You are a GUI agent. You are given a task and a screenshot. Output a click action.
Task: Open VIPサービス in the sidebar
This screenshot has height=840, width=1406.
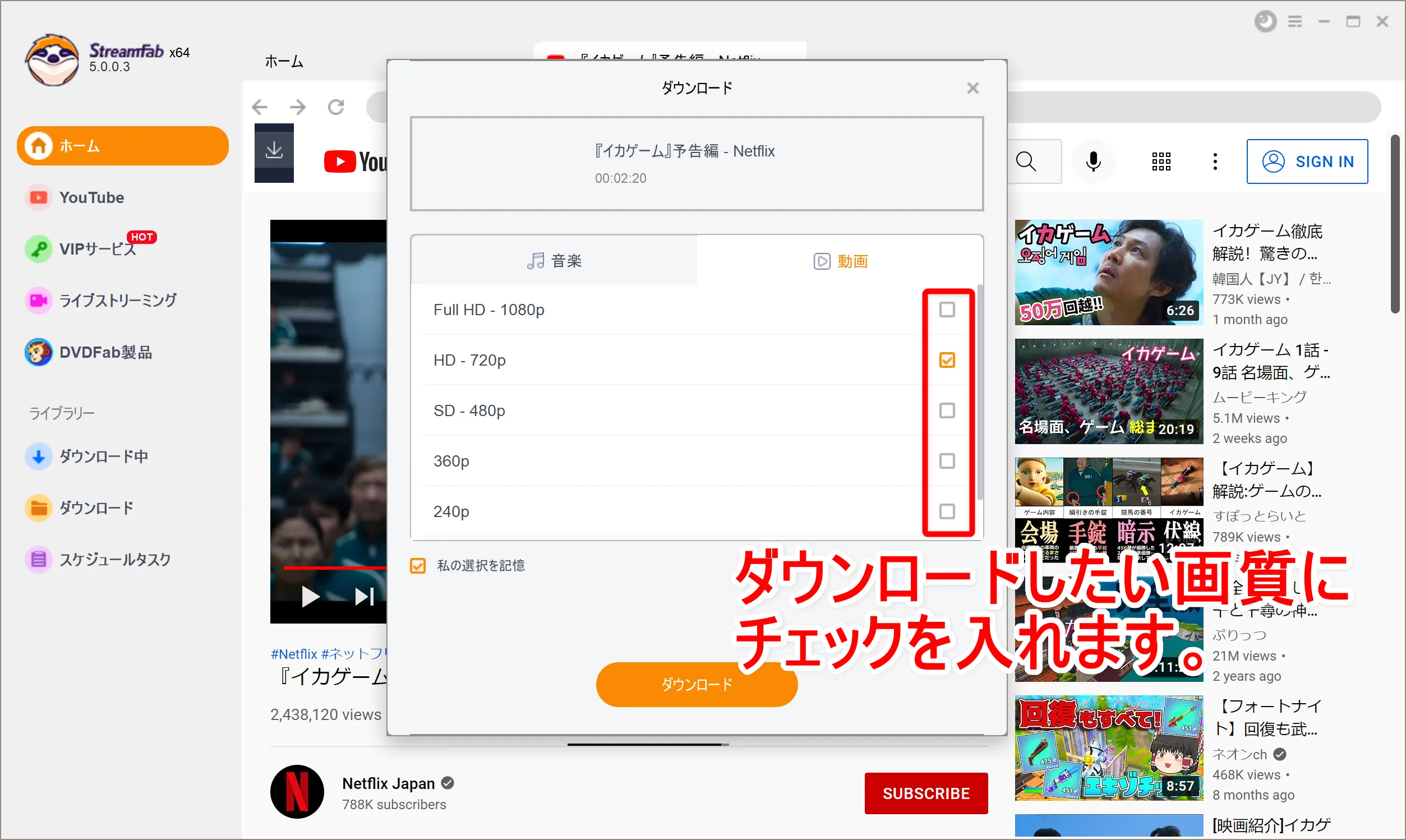tap(90, 248)
